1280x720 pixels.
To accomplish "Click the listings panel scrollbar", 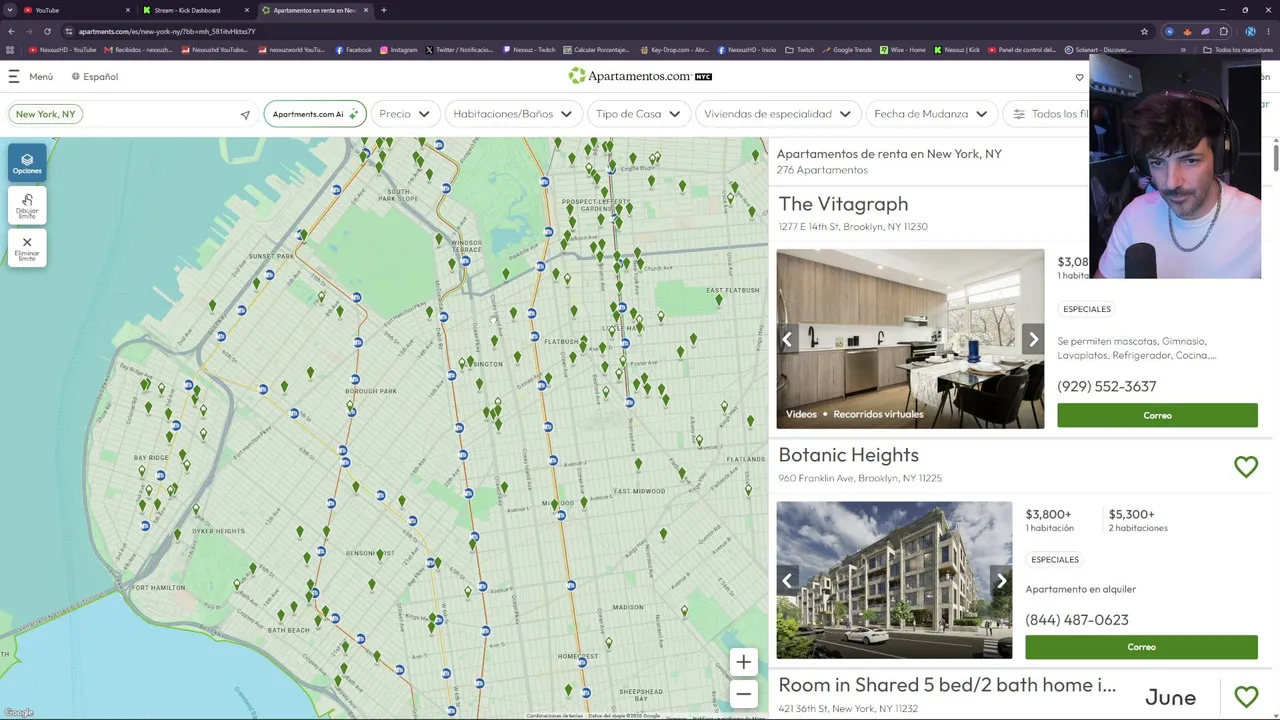I will 1275,158.
